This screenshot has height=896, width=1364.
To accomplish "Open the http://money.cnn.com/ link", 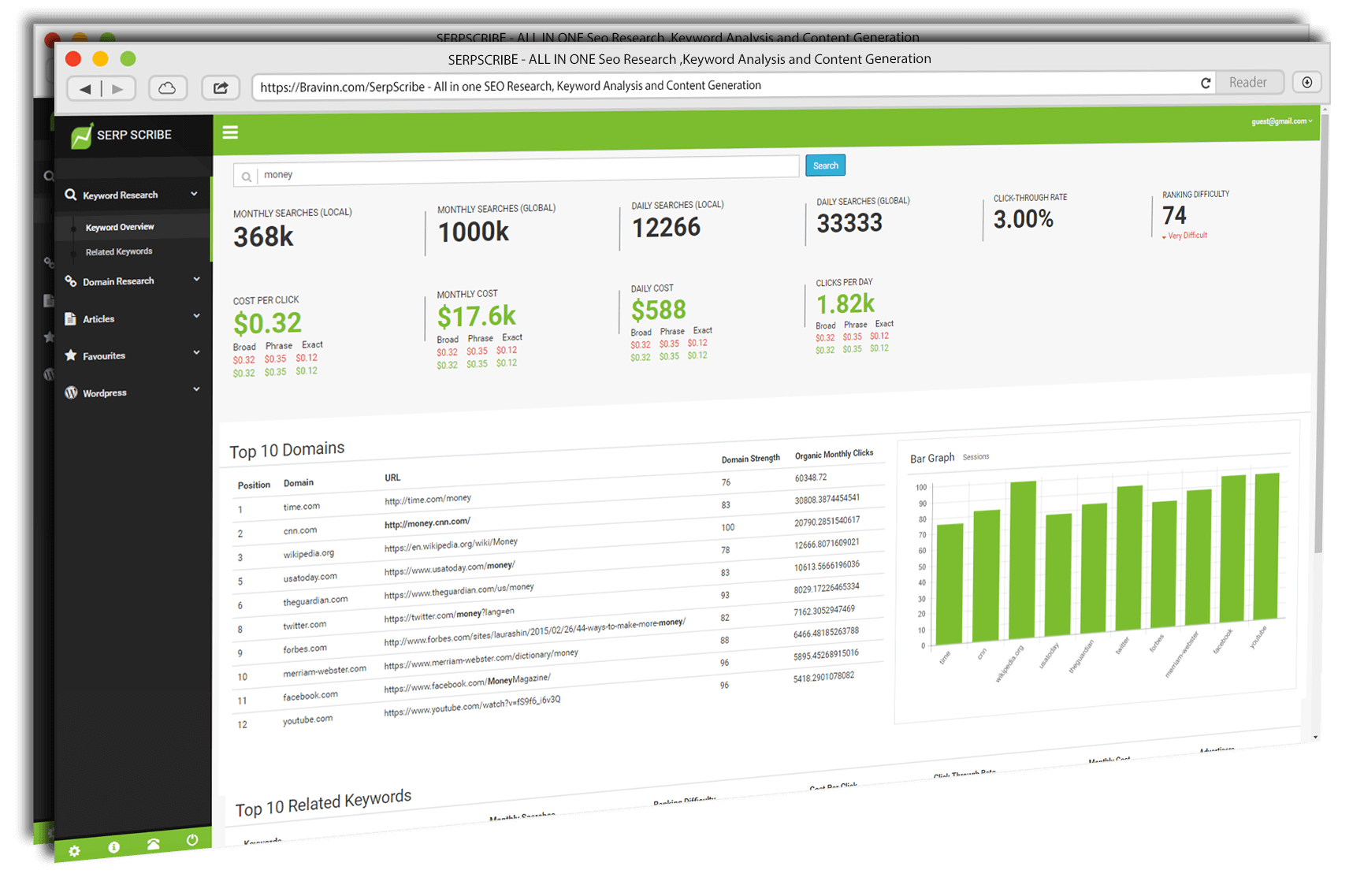I will [427, 523].
